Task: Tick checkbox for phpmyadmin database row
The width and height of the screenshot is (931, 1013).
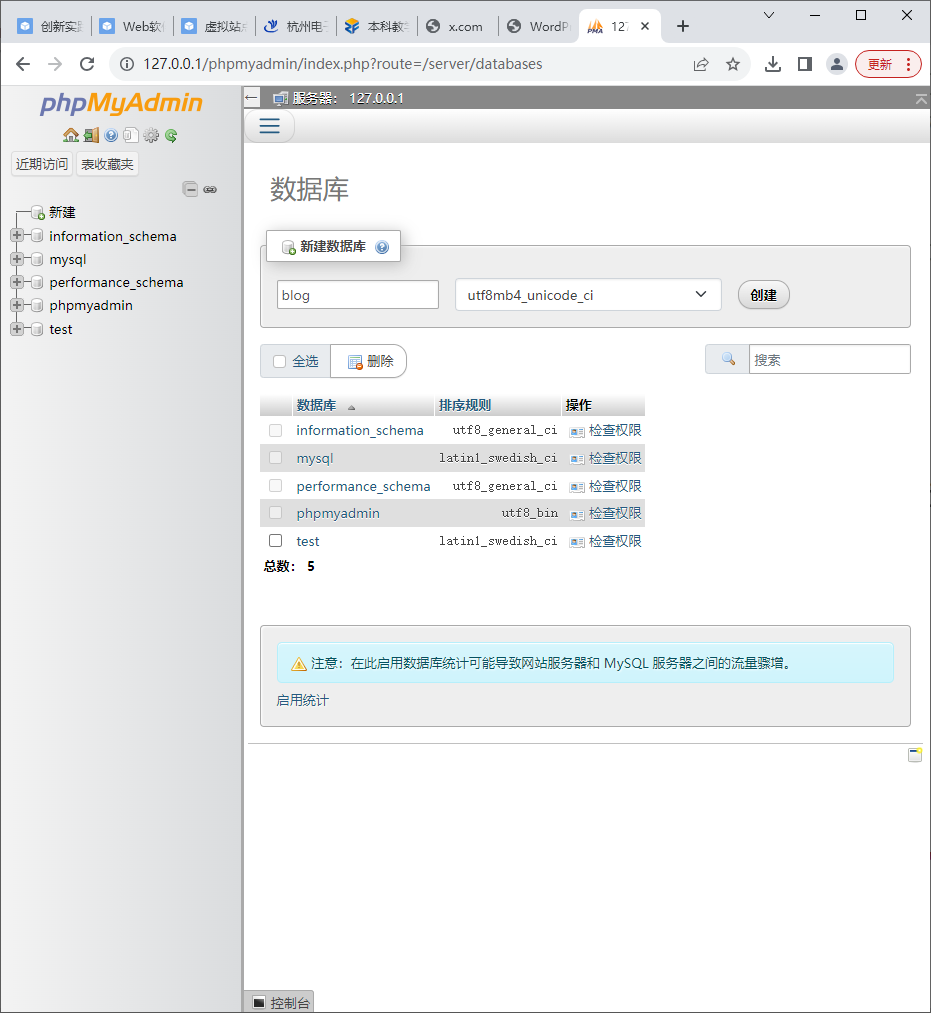Action: [275, 512]
